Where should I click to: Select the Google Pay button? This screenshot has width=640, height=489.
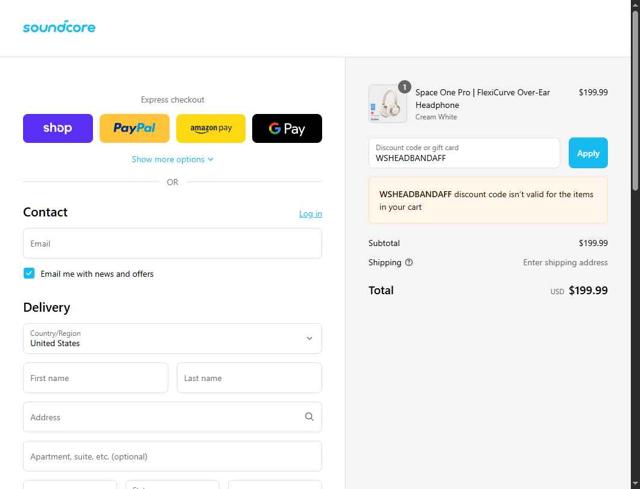coord(287,128)
